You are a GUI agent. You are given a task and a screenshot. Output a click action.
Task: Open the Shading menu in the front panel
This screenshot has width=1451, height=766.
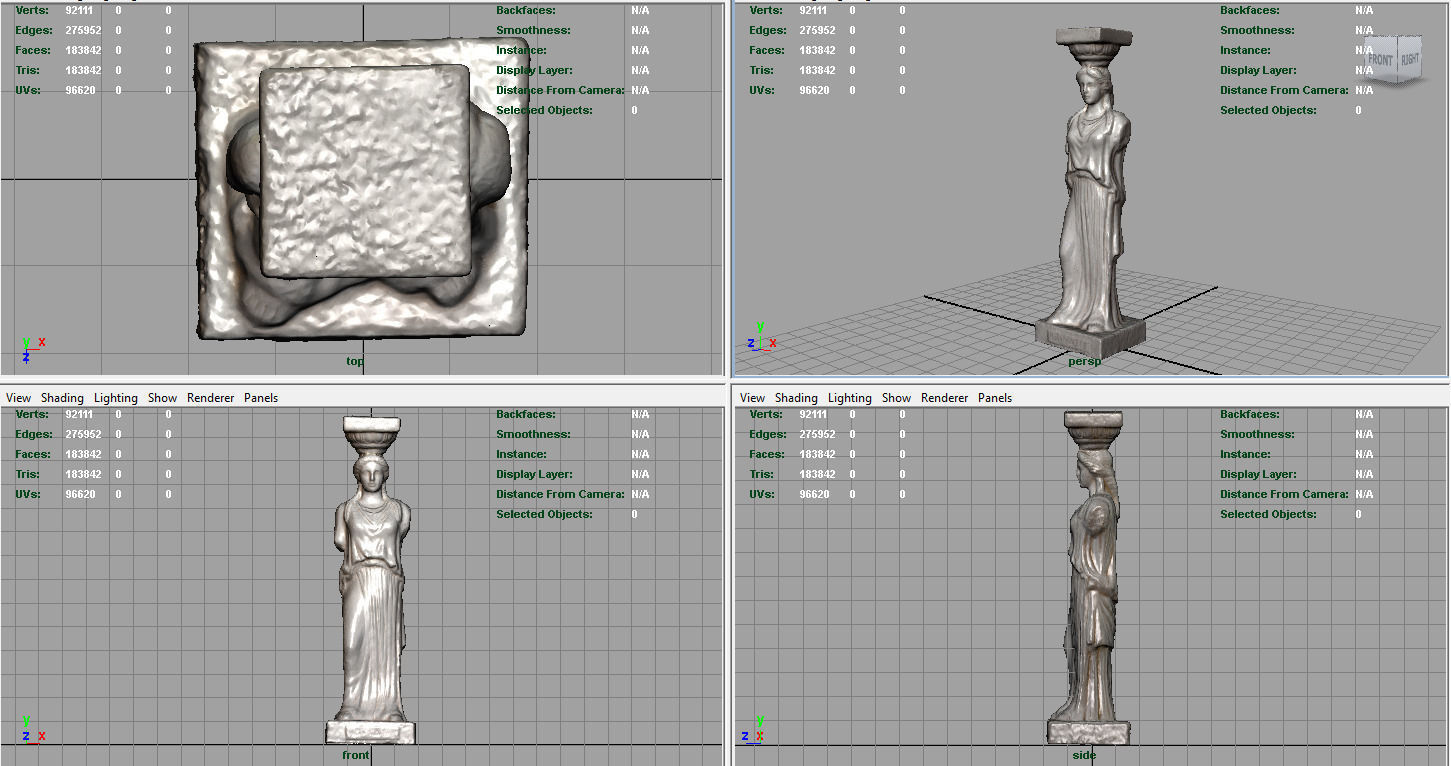[x=62, y=398]
